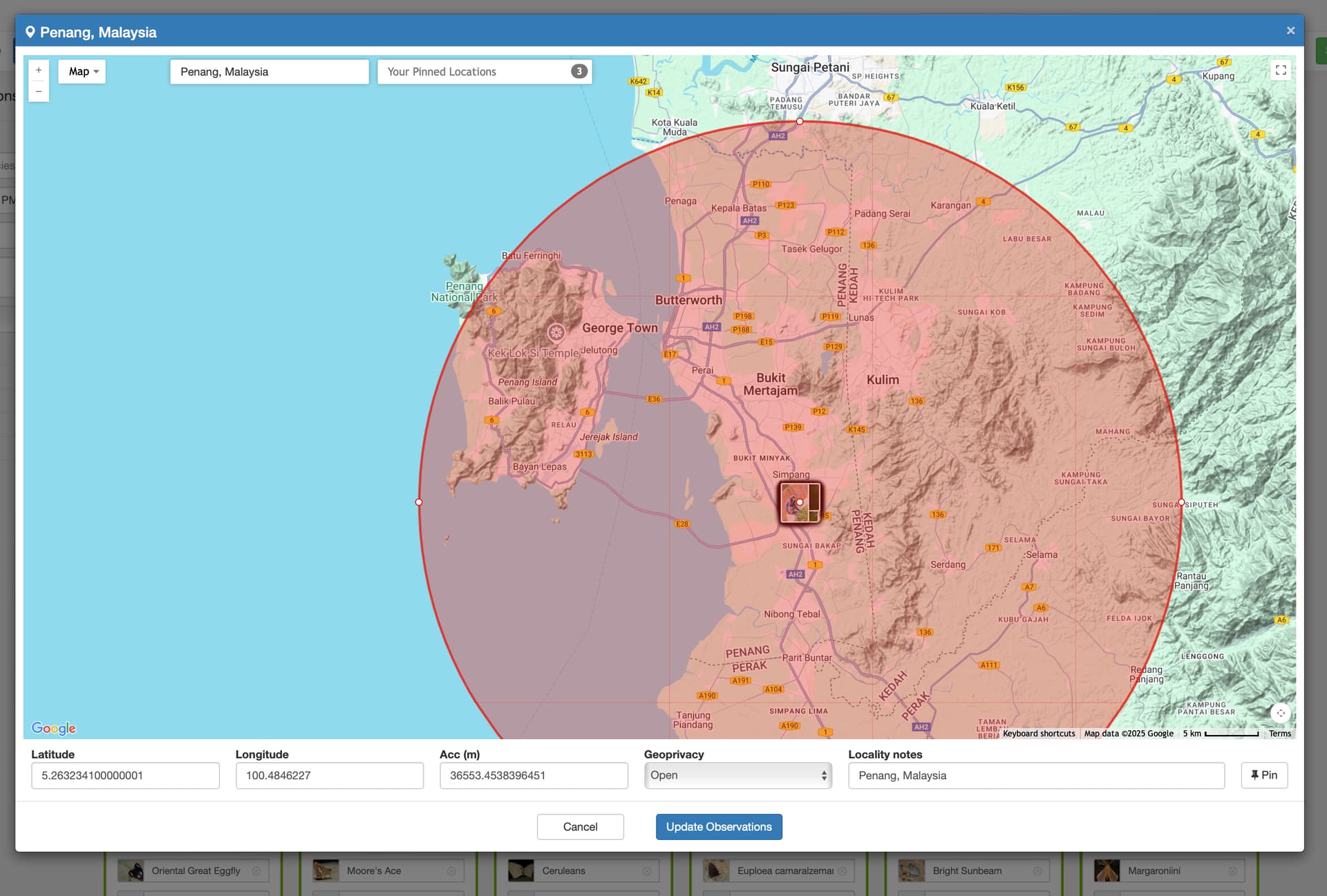The image size is (1327, 896).
Task: Open the Map type dropdown
Action: 83,72
